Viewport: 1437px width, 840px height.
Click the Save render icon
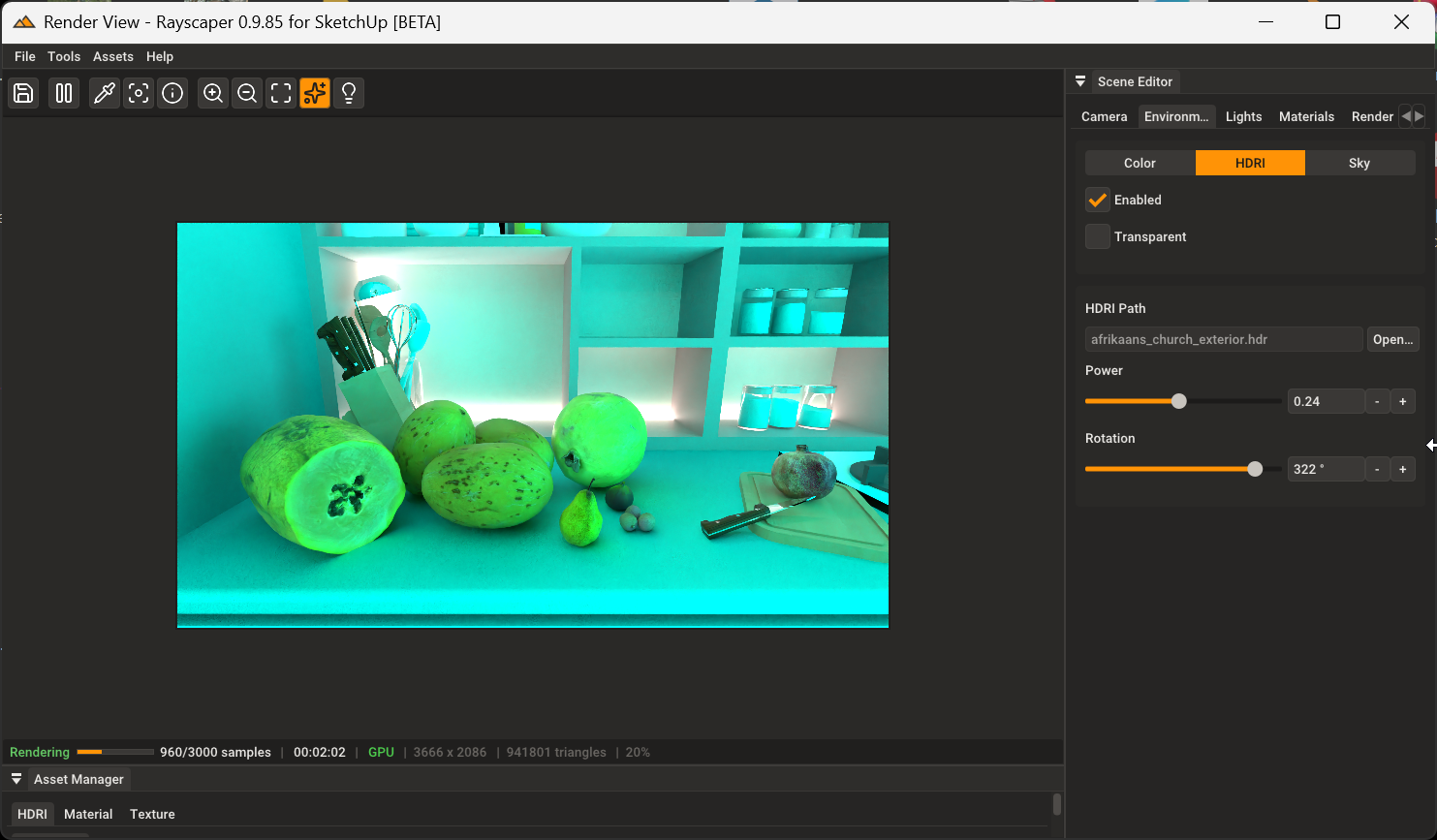pos(23,93)
